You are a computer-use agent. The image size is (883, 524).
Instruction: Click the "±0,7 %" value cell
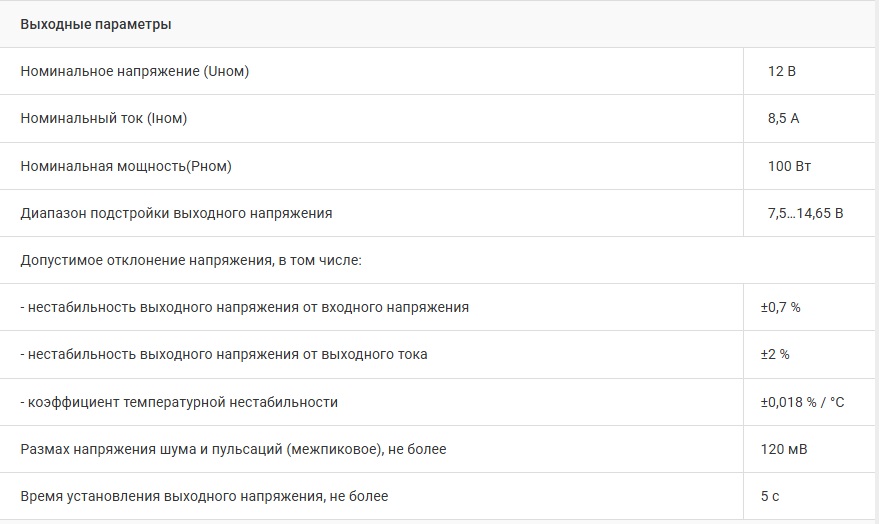(x=780, y=307)
